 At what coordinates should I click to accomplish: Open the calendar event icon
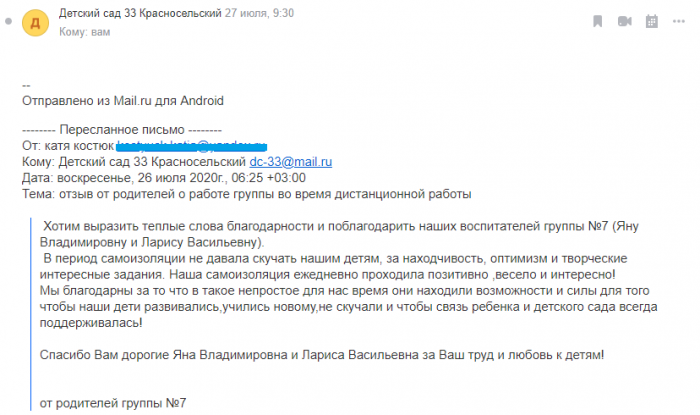pyautogui.click(x=651, y=20)
